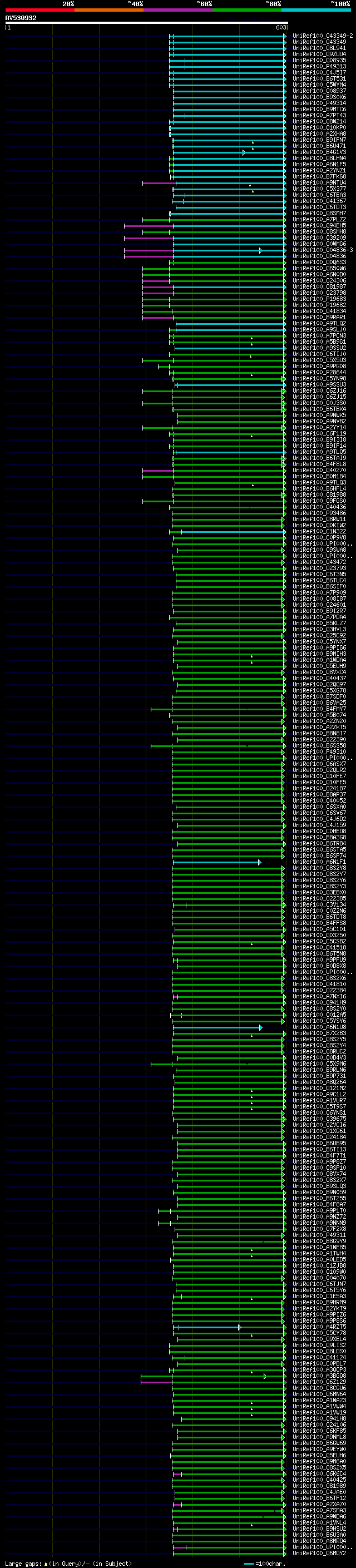
Task: Select hit UniRef100_B6T531
Action: pos(319,78)
